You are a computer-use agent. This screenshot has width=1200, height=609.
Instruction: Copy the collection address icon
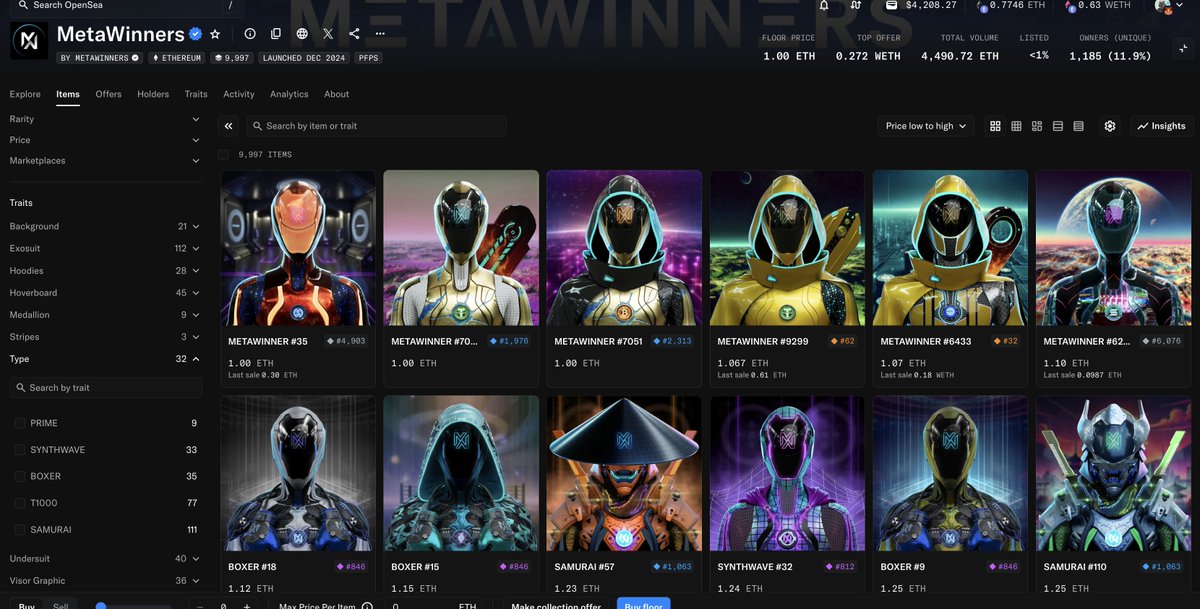tap(276, 34)
